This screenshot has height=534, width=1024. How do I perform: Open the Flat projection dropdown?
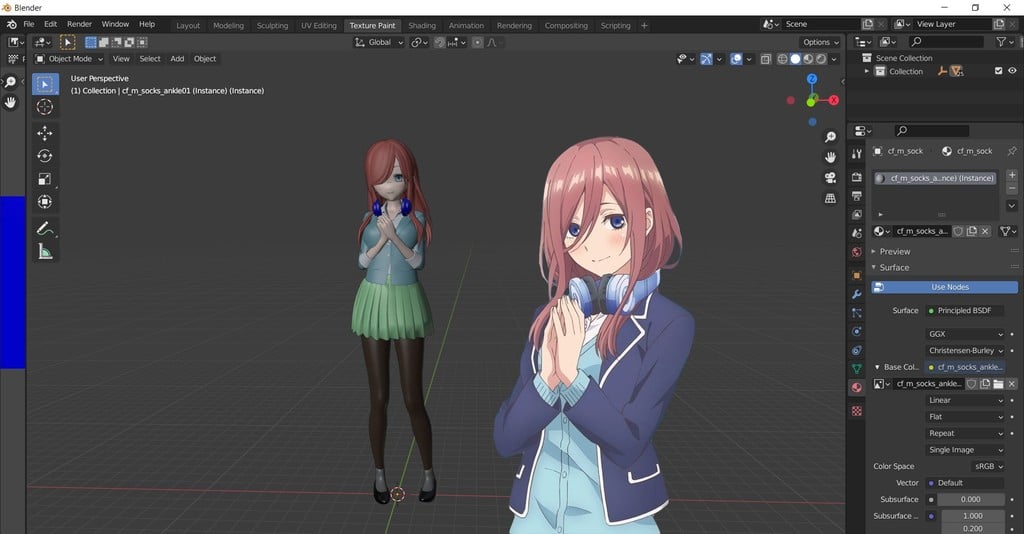click(x=965, y=416)
